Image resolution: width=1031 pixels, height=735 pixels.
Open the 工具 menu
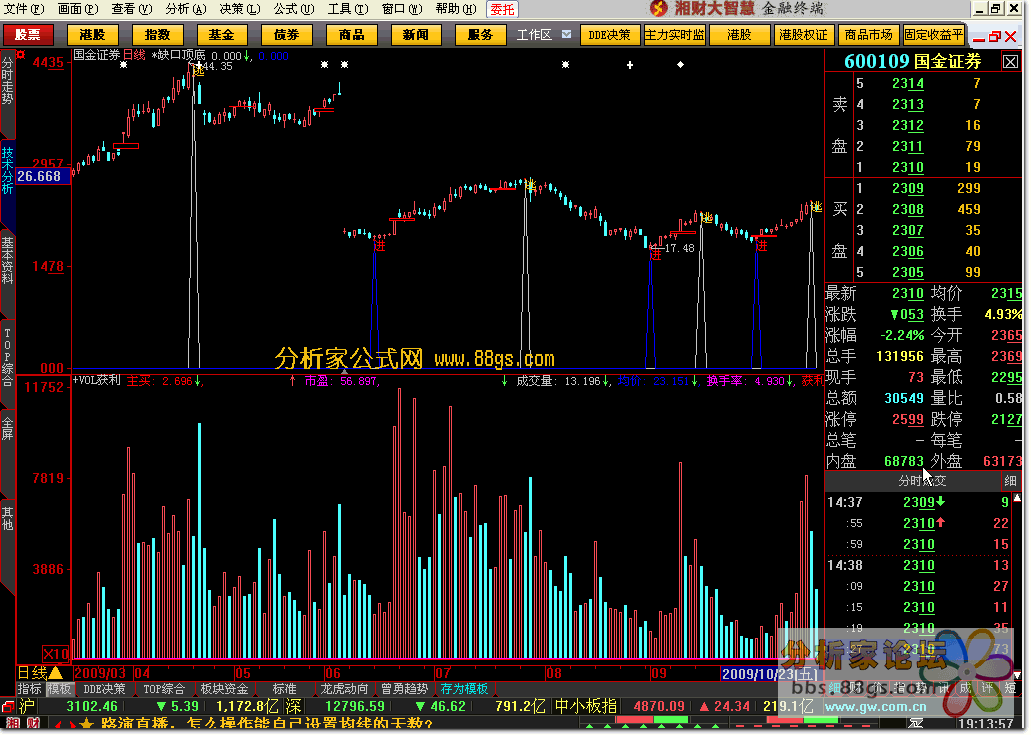point(347,9)
